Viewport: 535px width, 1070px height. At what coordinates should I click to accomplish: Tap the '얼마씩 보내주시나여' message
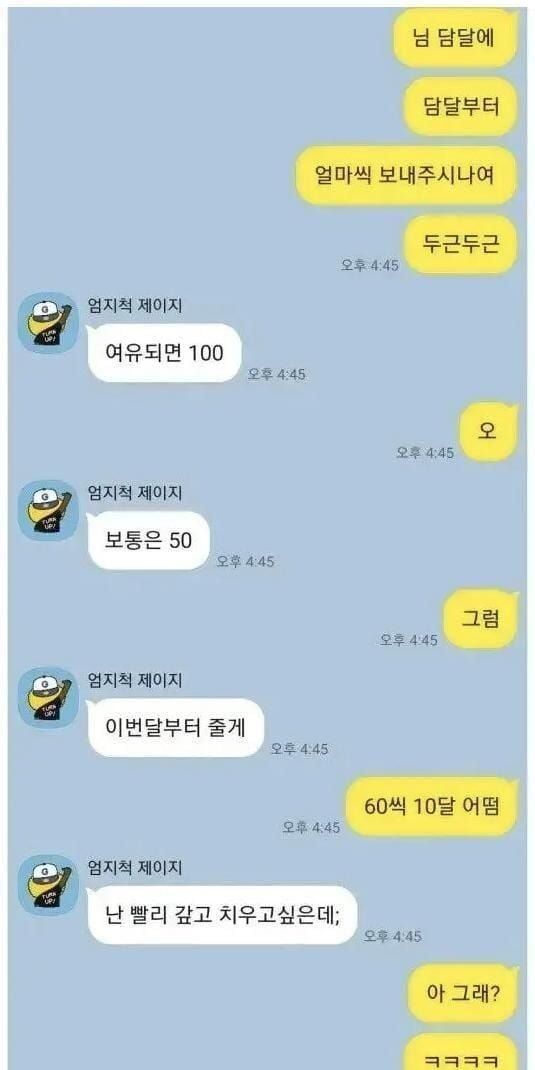pyautogui.click(x=405, y=175)
